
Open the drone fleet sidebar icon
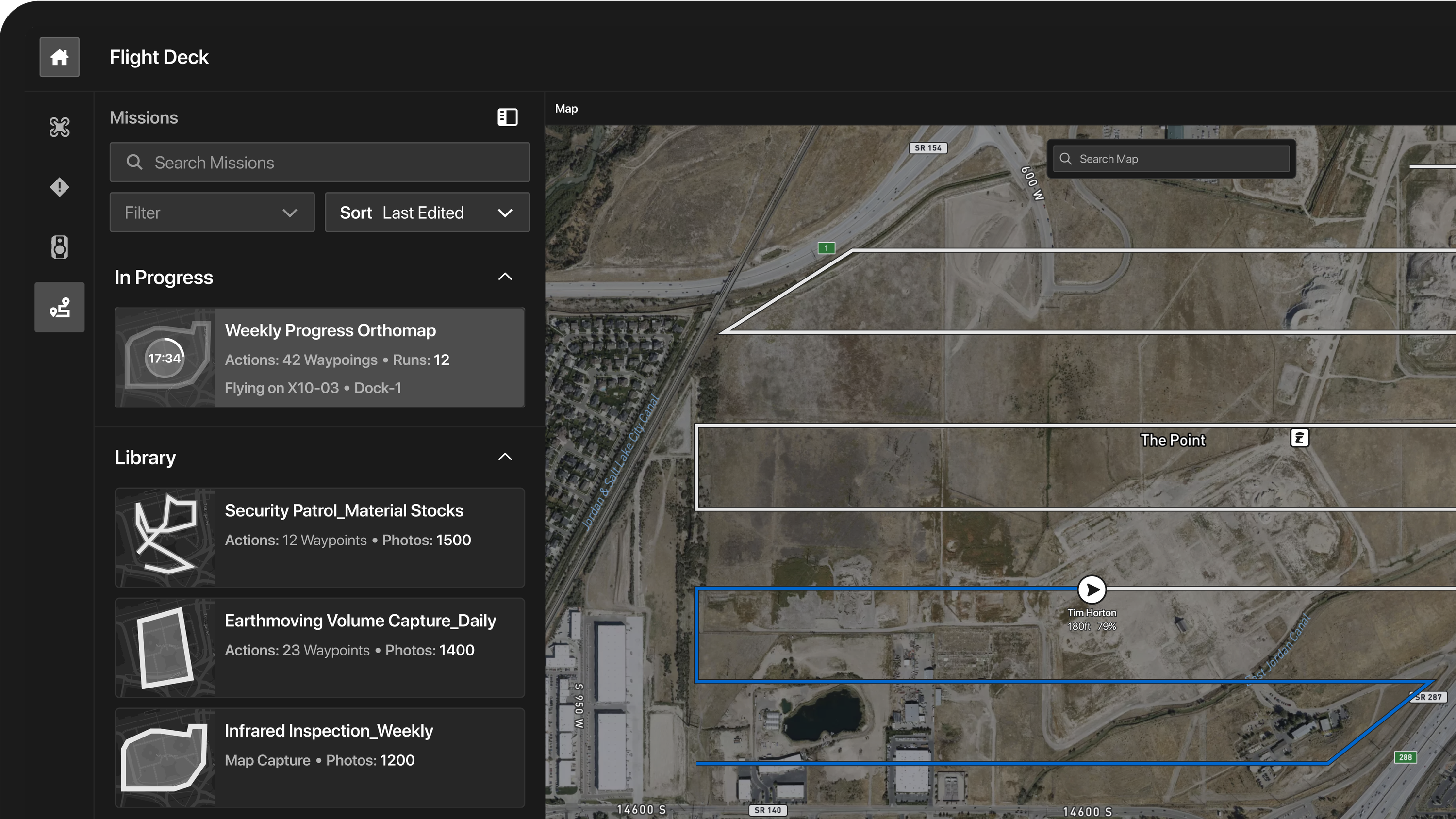pos(59,127)
